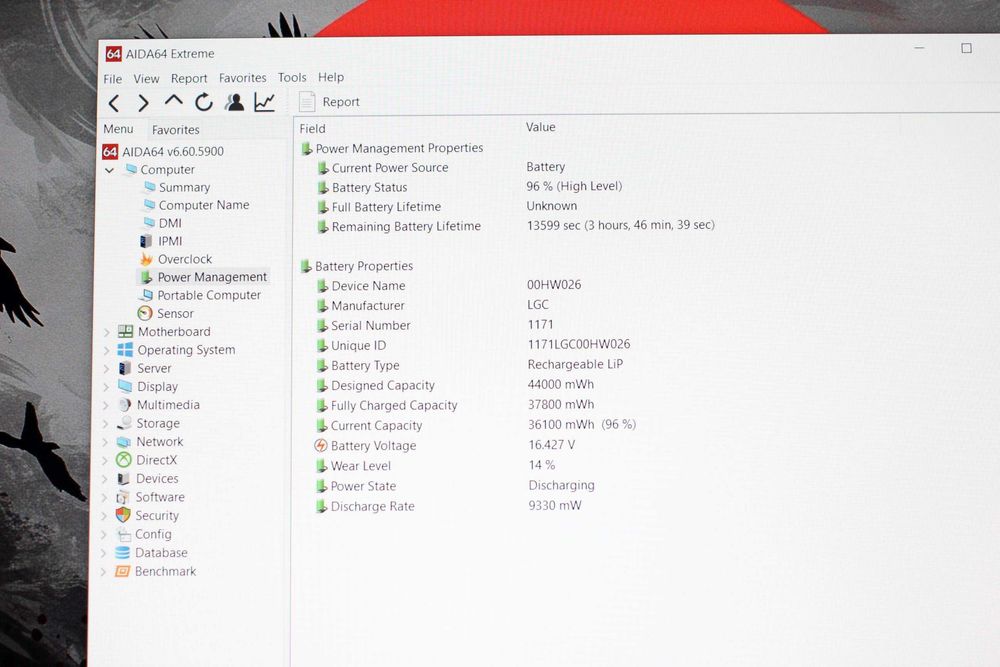Screen dimensions: 1000x667
Task: Click the Windows logo Operating System icon
Action: pyautogui.click(x=125, y=349)
